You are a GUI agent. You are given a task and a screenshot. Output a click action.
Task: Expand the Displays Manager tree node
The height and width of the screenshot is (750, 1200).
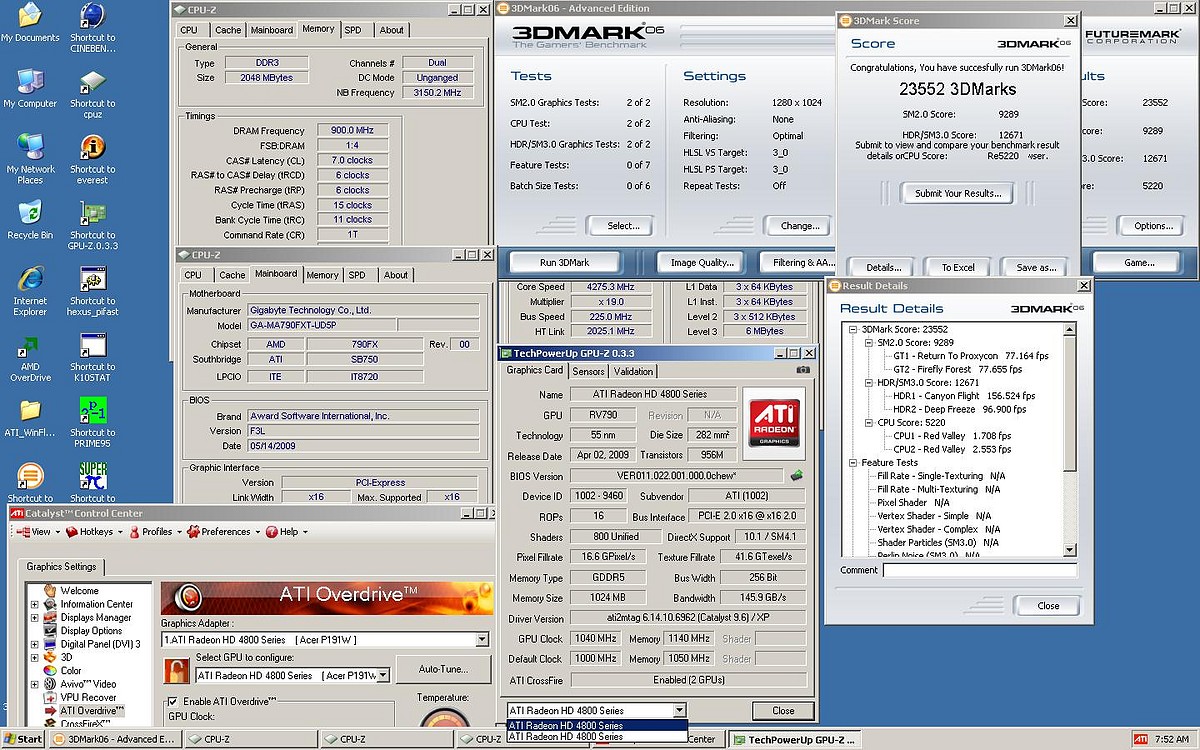[35, 618]
